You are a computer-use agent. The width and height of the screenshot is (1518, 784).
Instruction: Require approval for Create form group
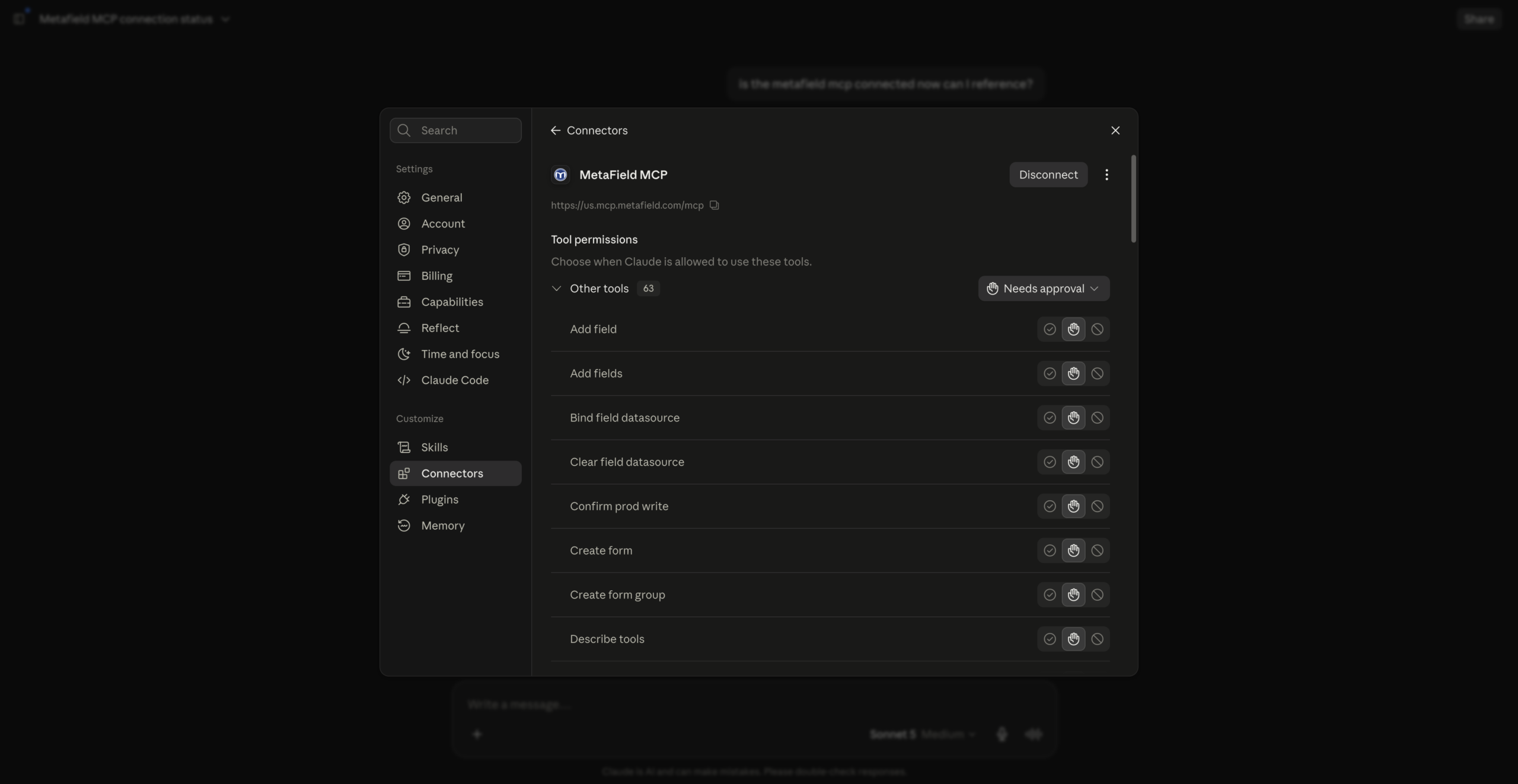[x=1073, y=594]
